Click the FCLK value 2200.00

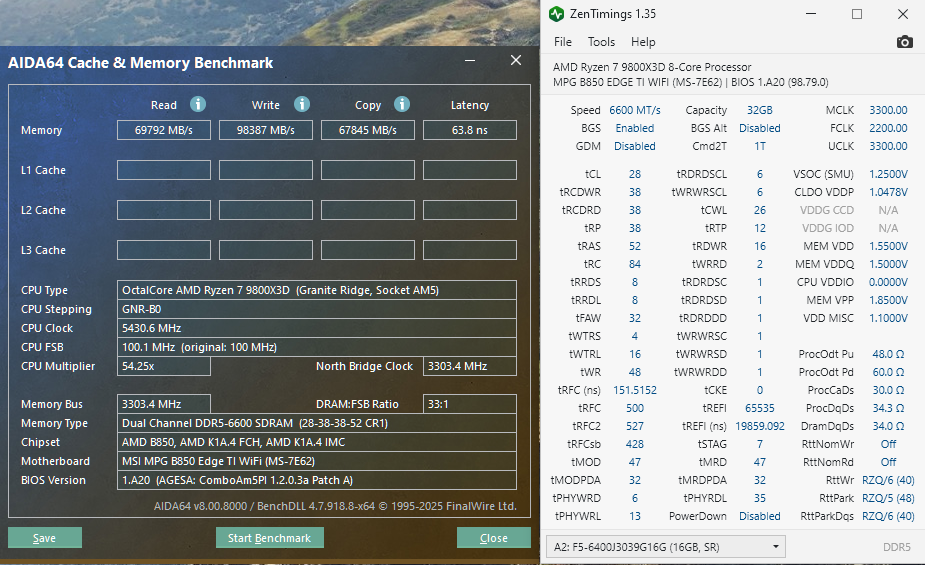888,128
